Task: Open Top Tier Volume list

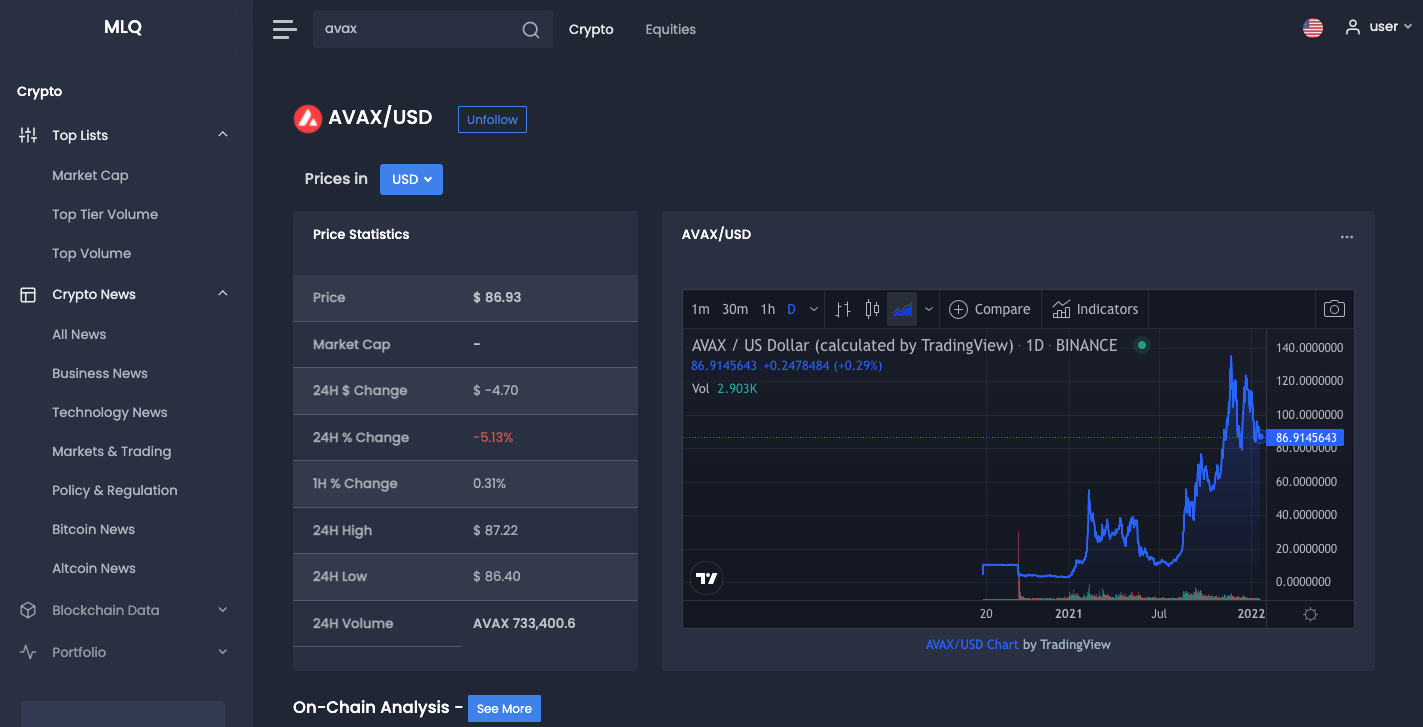Action: [x=105, y=214]
